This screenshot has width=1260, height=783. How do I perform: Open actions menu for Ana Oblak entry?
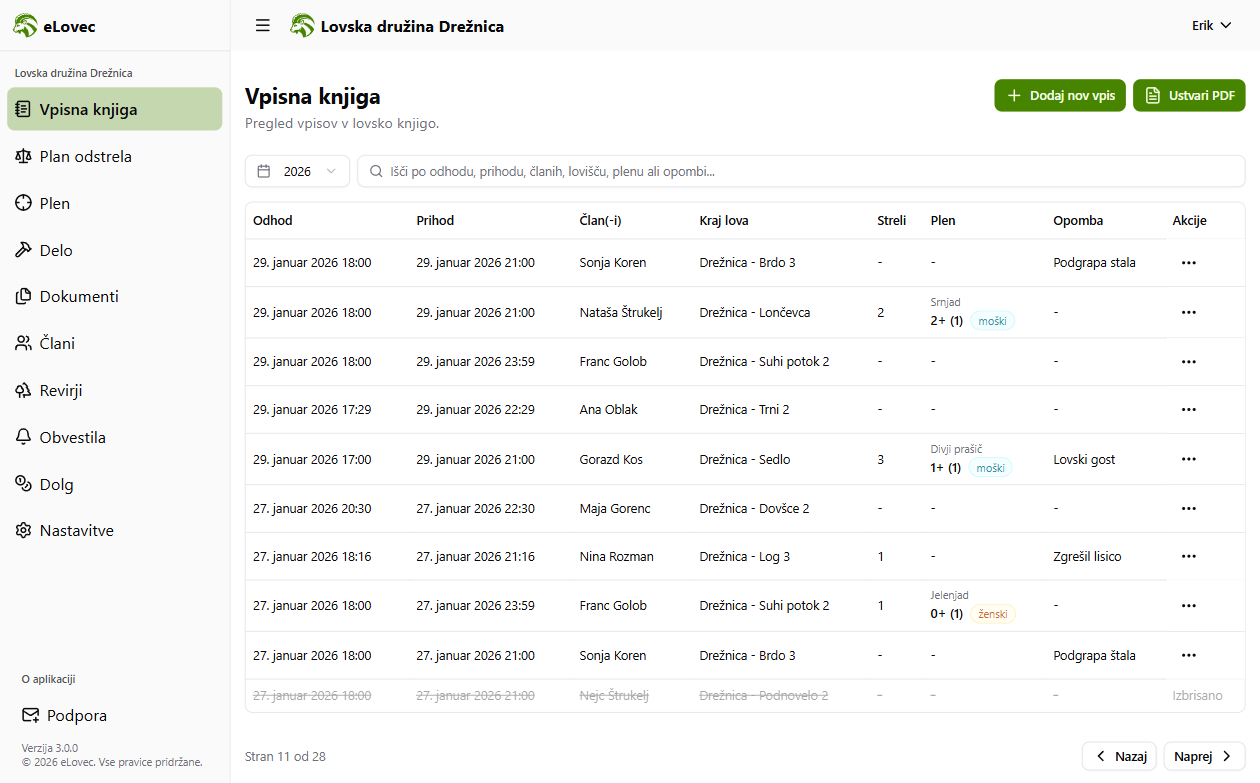click(1188, 409)
